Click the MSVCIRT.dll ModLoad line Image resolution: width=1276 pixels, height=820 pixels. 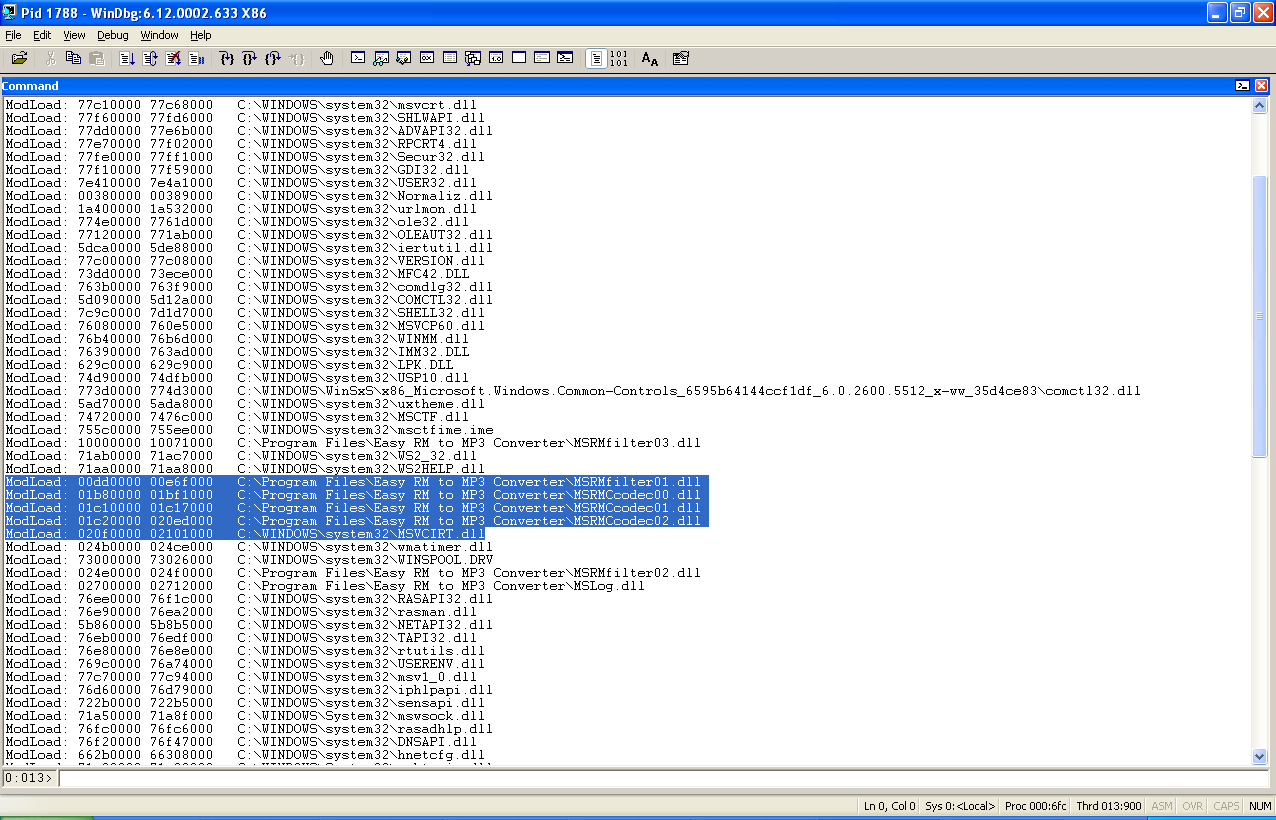click(x=245, y=534)
